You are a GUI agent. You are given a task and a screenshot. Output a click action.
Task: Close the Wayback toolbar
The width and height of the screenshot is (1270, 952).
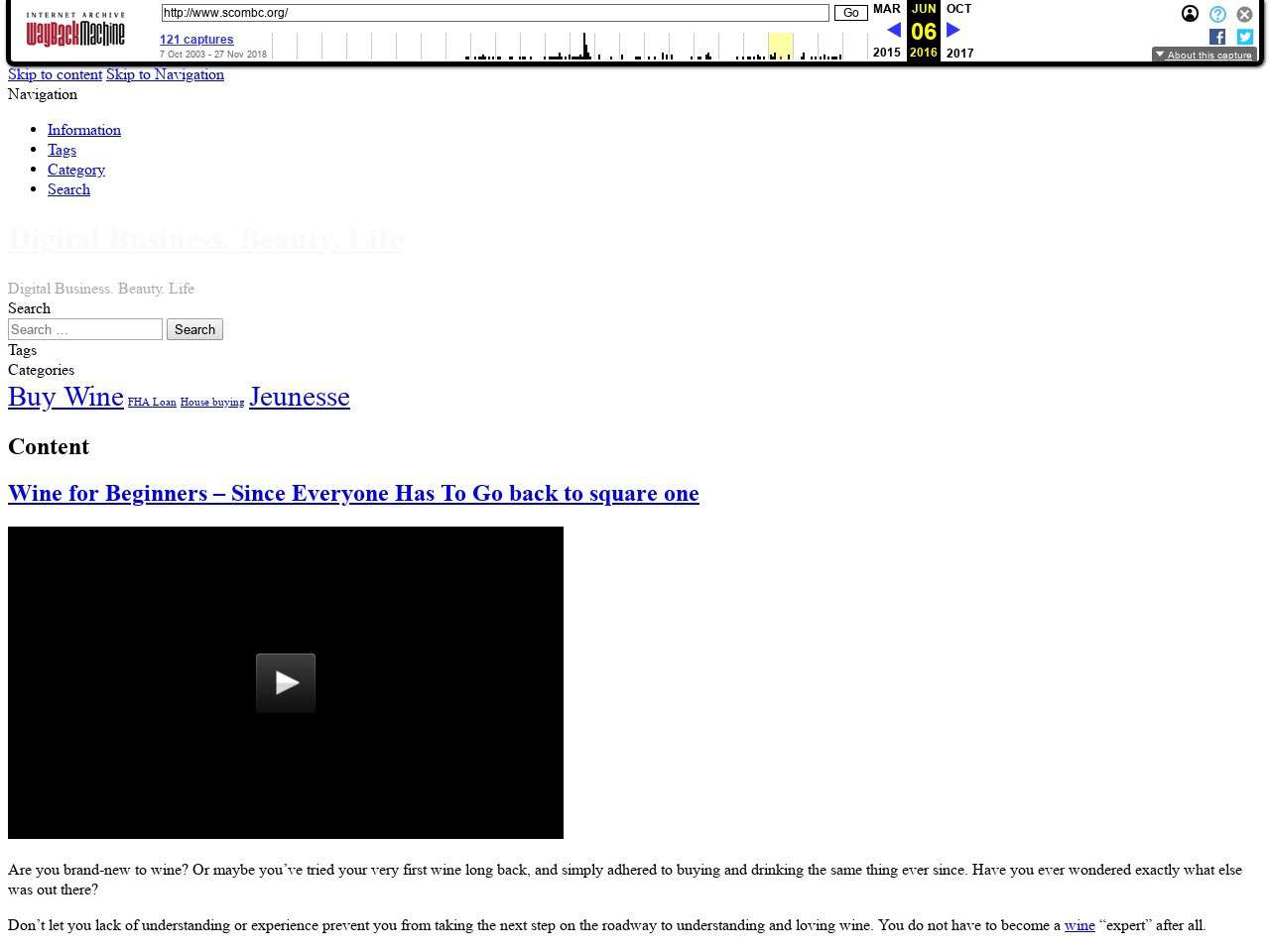point(1244,14)
